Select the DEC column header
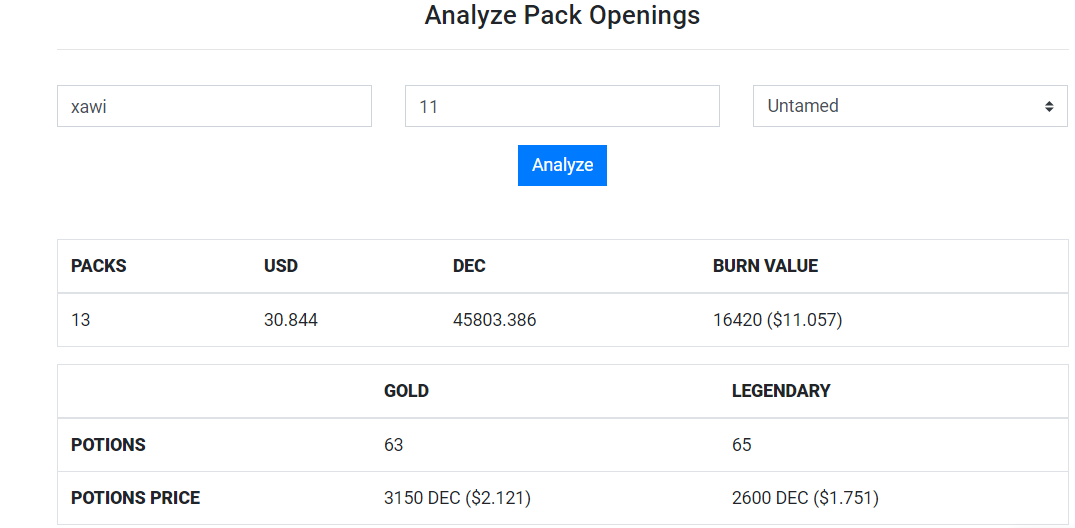Screen dimensions: 1075x528 [x=470, y=266]
